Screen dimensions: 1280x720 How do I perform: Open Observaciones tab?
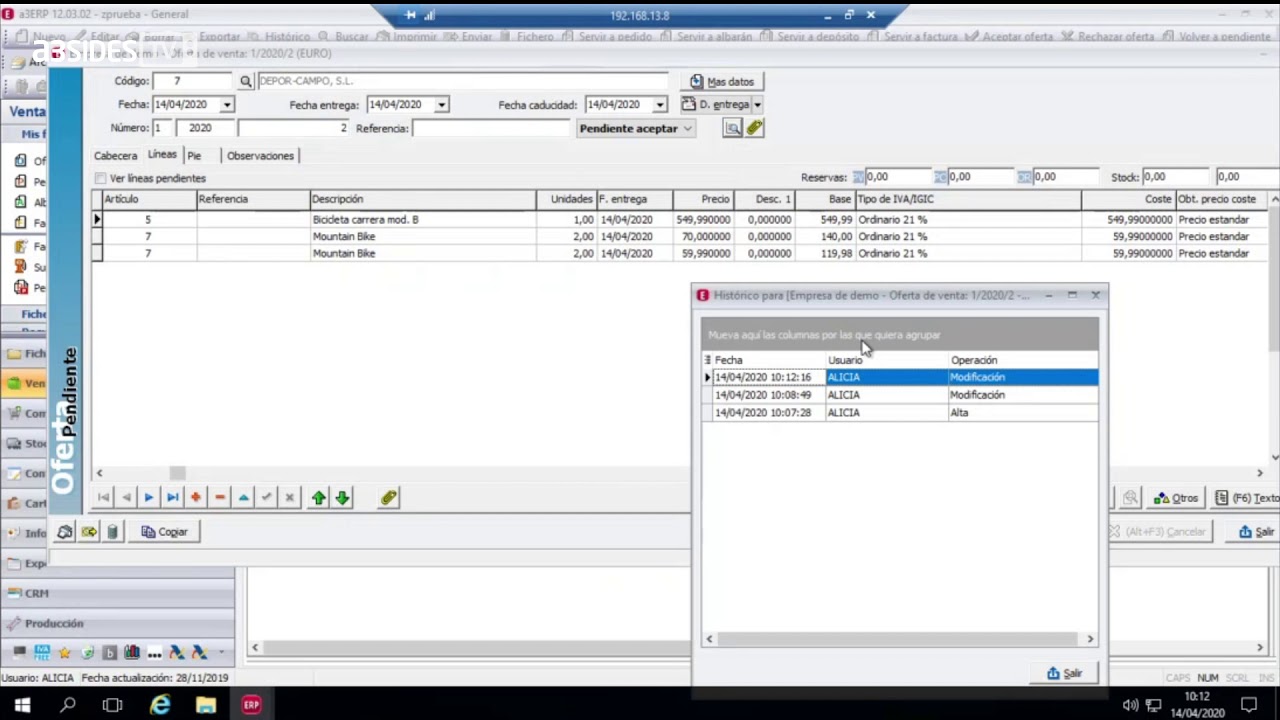coord(260,156)
